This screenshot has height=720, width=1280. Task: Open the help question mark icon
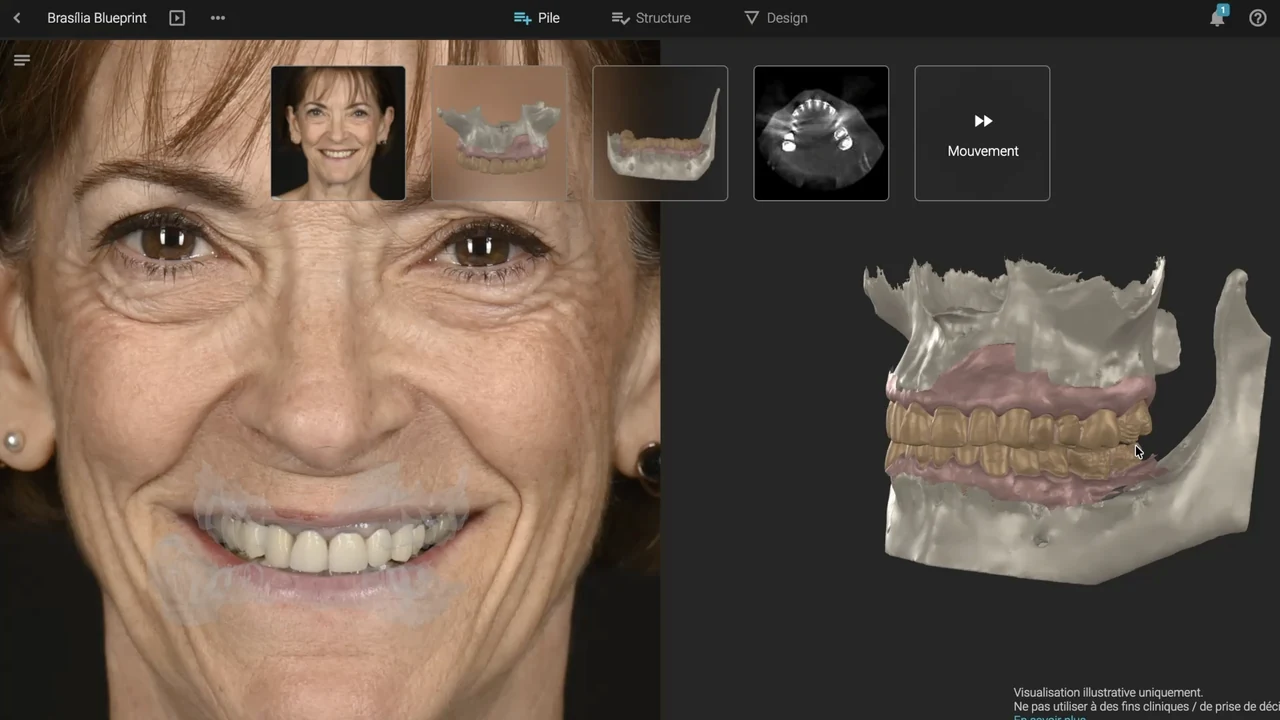click(x=1258, y=18)
